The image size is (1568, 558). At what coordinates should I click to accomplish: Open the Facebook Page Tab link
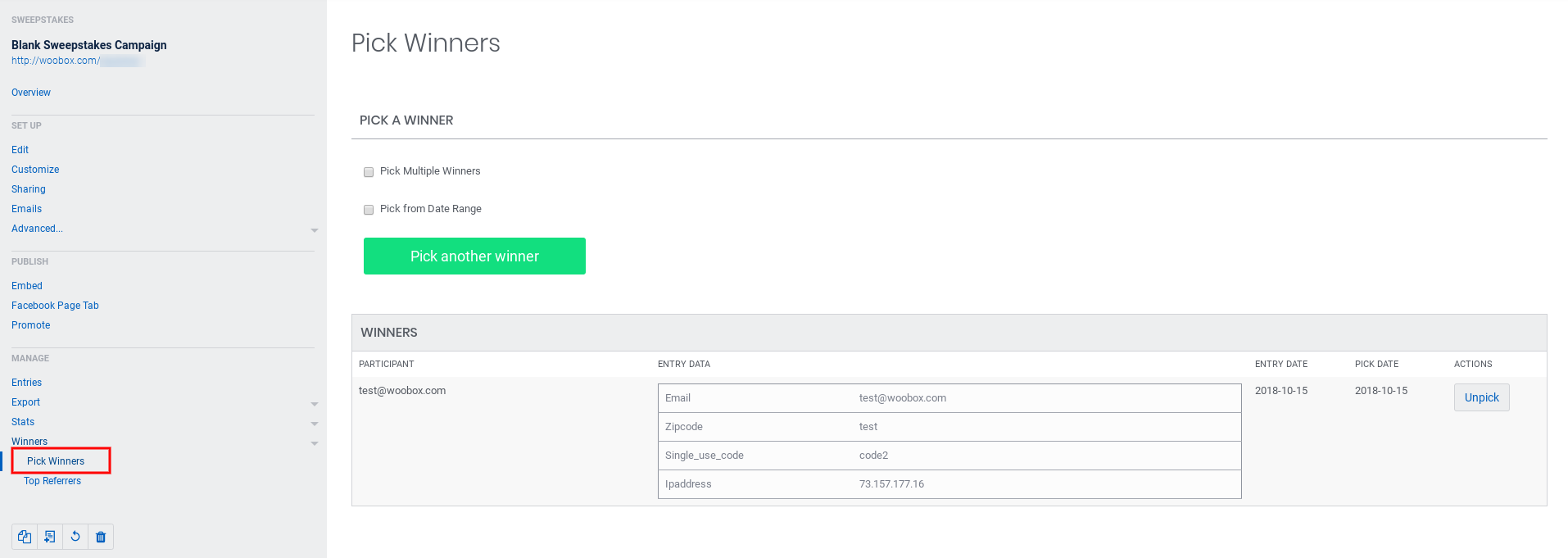(x=55, y=306)
